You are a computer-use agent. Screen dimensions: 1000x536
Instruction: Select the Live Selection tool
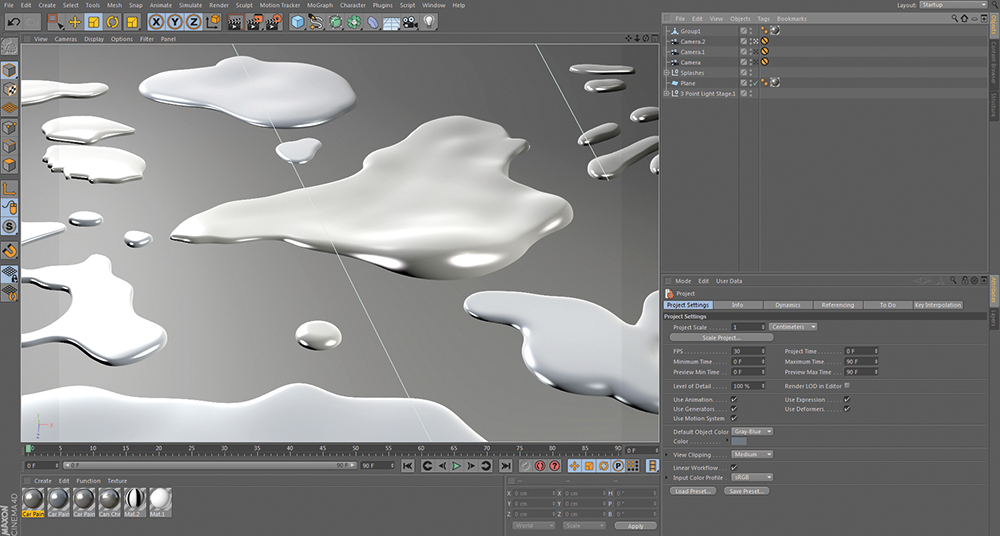click(55, 22)
